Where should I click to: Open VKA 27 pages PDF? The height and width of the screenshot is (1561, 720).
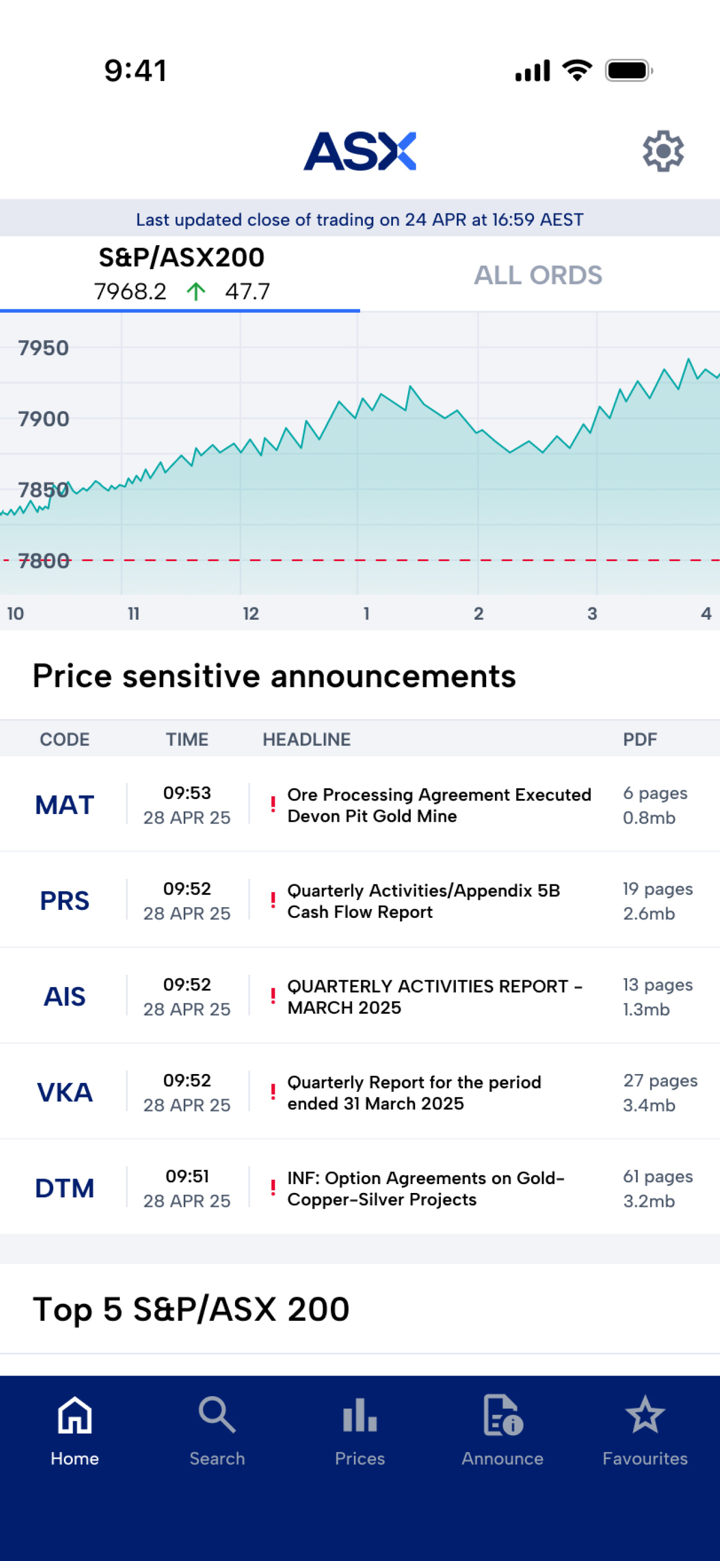coord(659,1092)
